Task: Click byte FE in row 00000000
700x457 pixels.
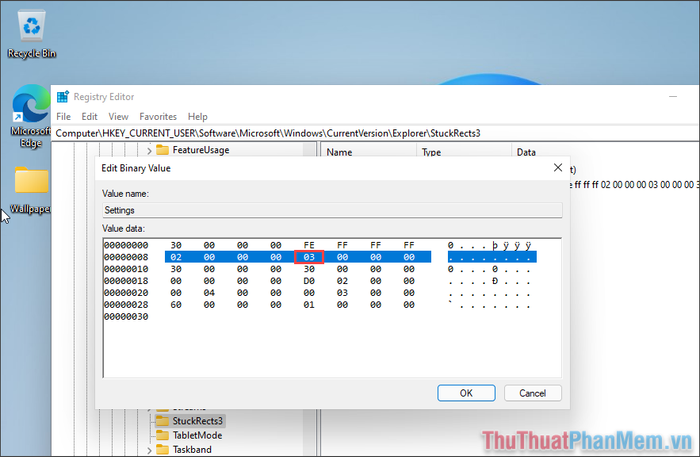Action: pyautogui.click(x=309, y=245)
